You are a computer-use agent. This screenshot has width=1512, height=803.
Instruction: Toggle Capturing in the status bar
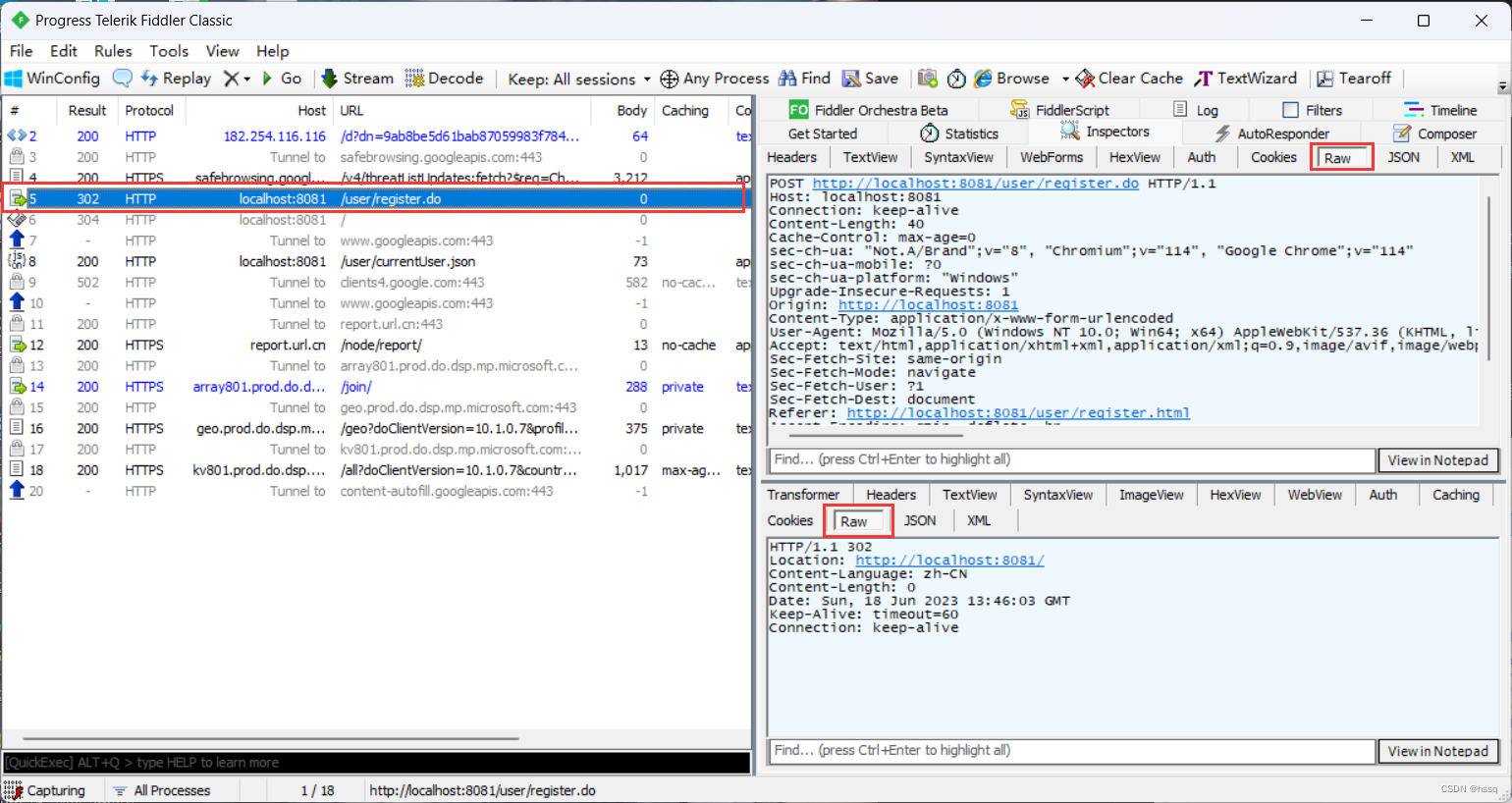[45, 790]
